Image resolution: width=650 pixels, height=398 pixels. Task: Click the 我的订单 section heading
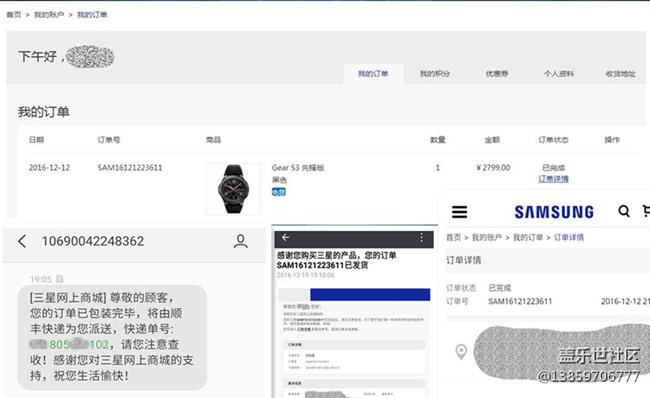click(x=44, y=112)
